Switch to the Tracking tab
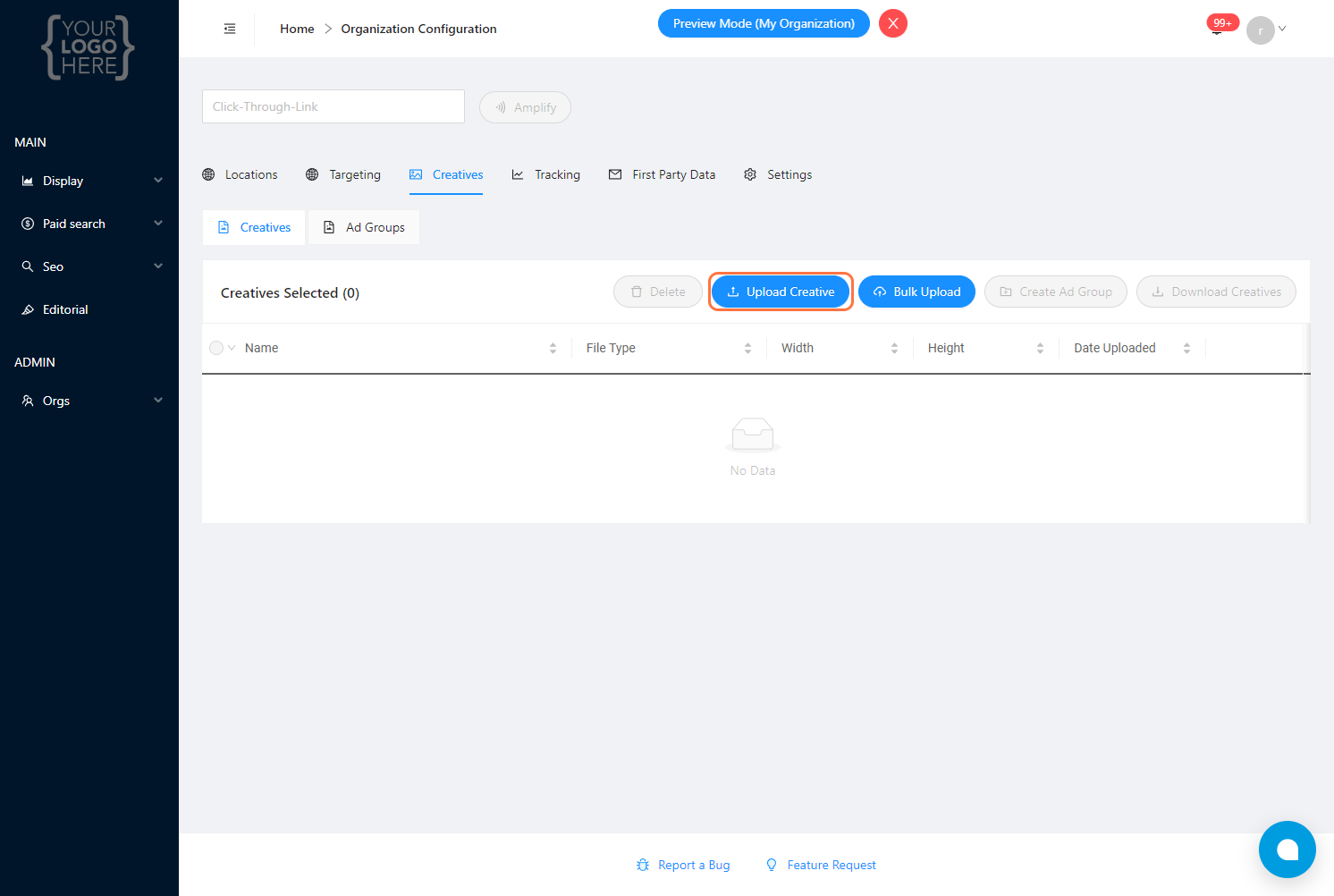 545,174
